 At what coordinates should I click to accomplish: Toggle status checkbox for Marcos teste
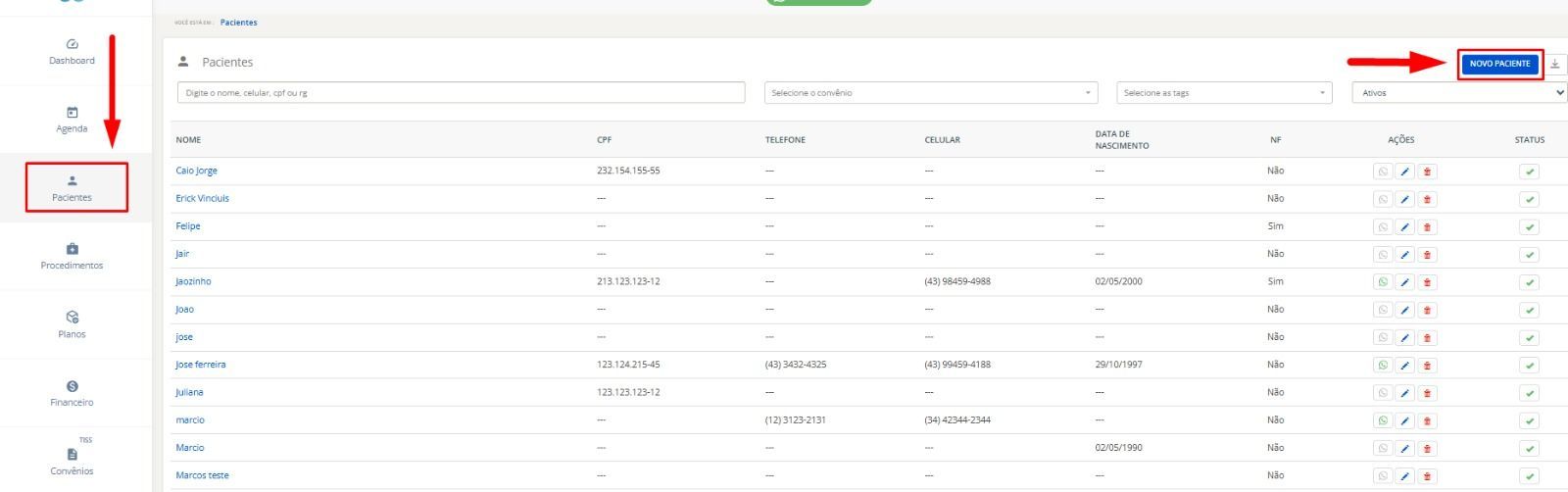(x=1530, y=476)
